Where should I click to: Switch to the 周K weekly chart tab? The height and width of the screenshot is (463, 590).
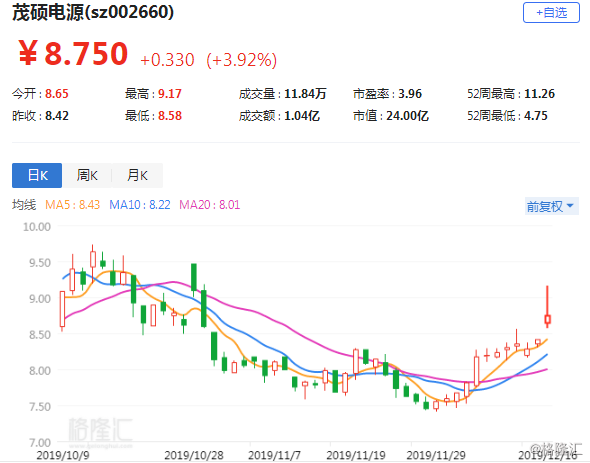point(87,175)
